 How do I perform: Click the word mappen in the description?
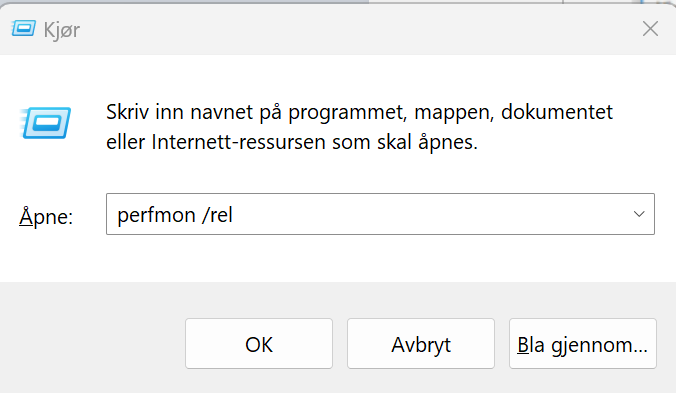click(454, 114)
